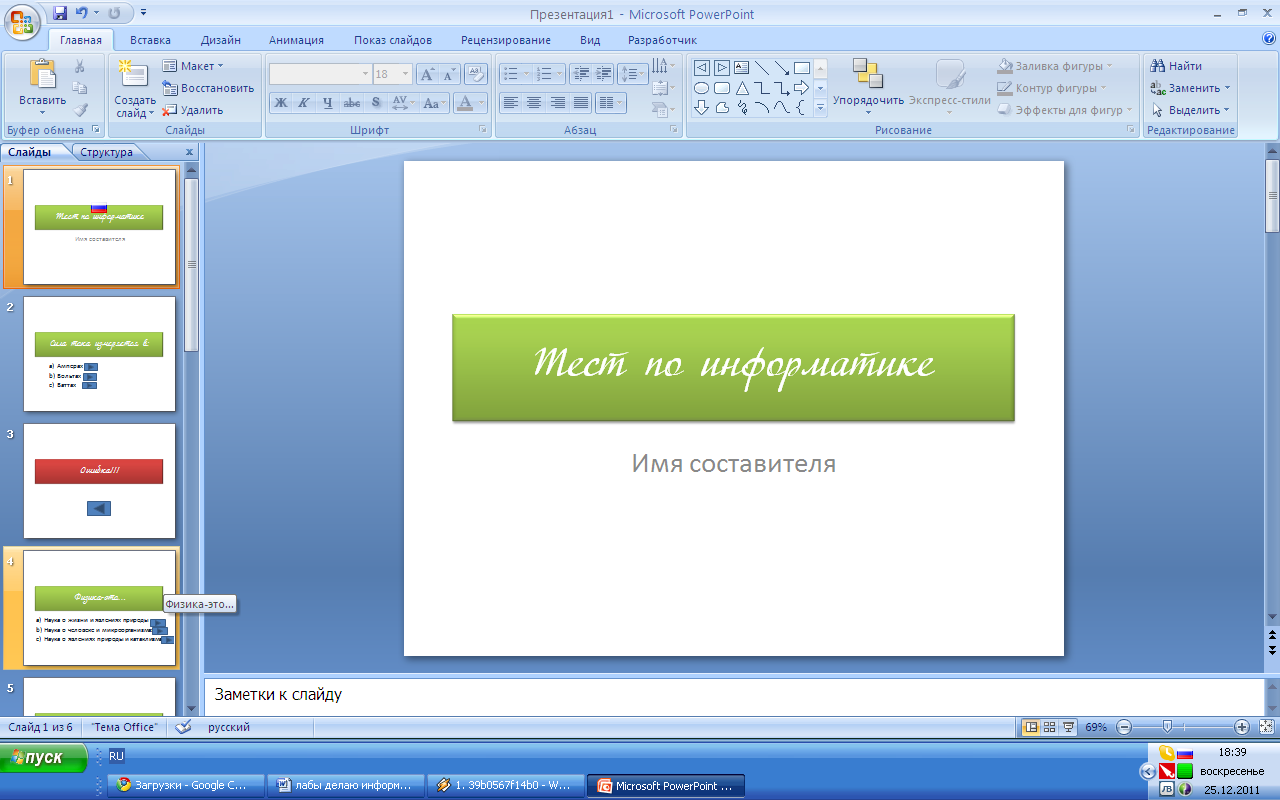Open the font color dropdown arrow
The image size is (1280, 800).
click(481, 102)
